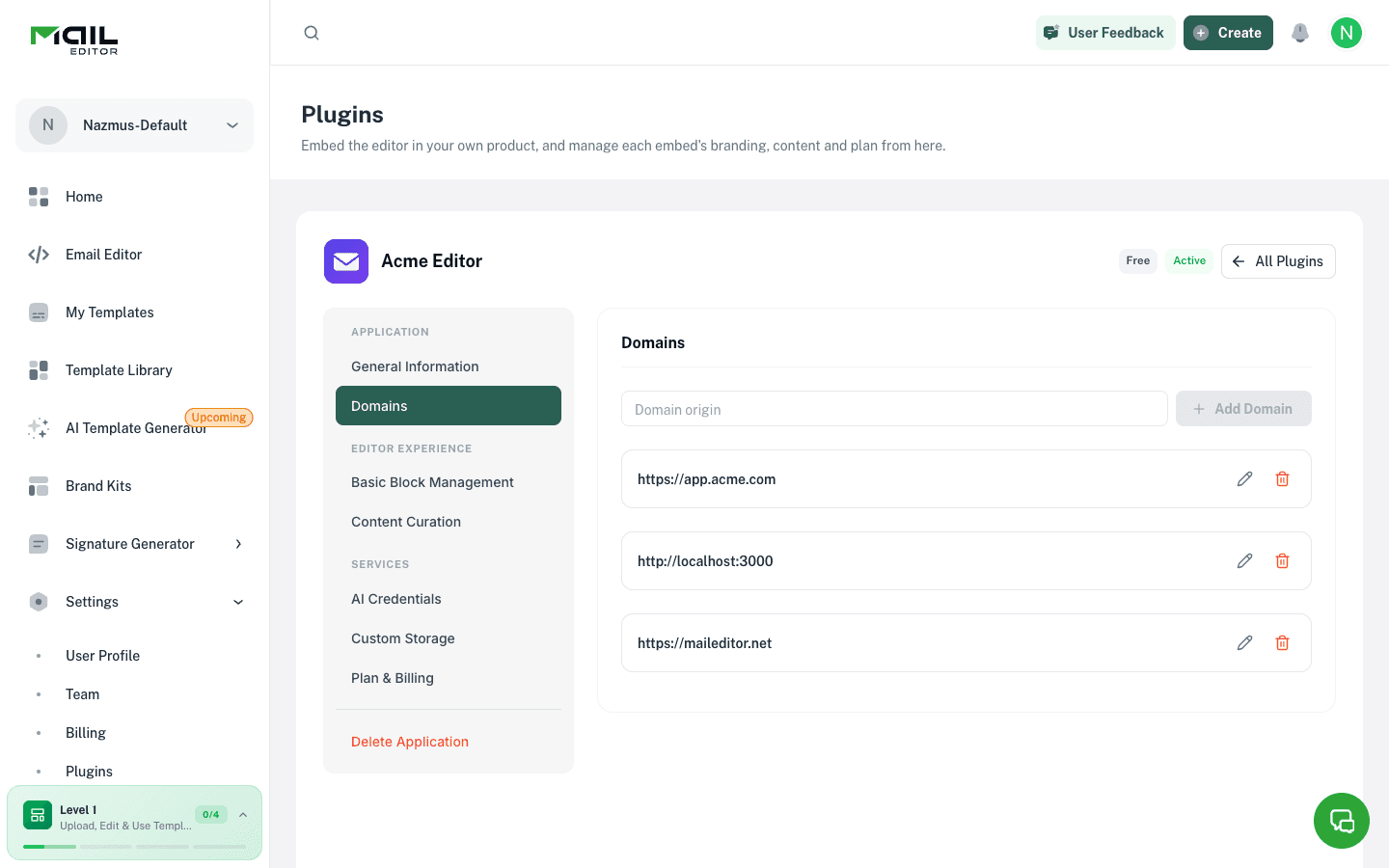The width and height of the screenshot is (1389, 868).
Task: Go to Content Curation
Action: (x=449, y=522)
